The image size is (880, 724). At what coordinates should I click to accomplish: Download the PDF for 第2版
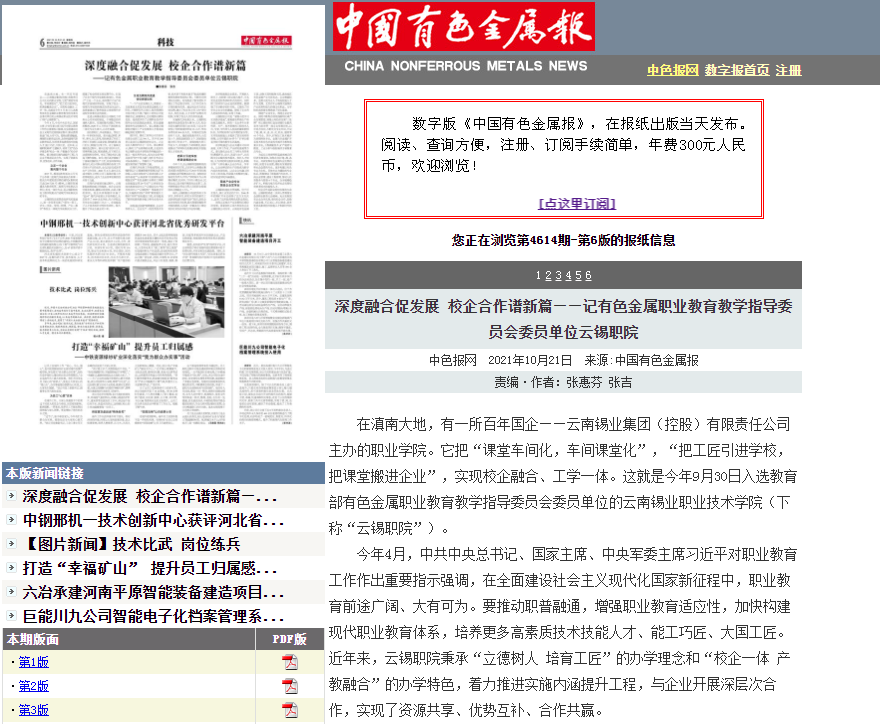[290, 686]
